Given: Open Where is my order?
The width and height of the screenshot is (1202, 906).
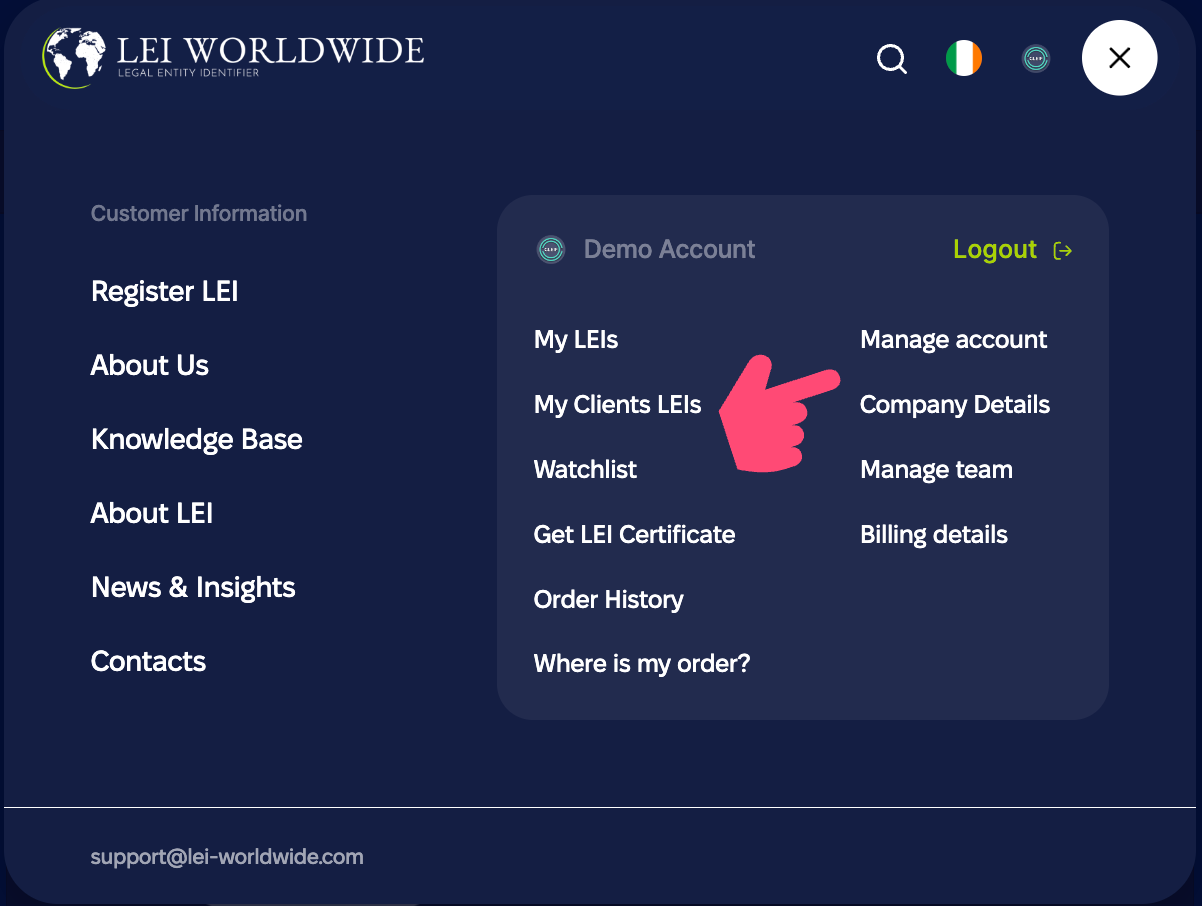Looking at the screenshot, I should point(642,664).
